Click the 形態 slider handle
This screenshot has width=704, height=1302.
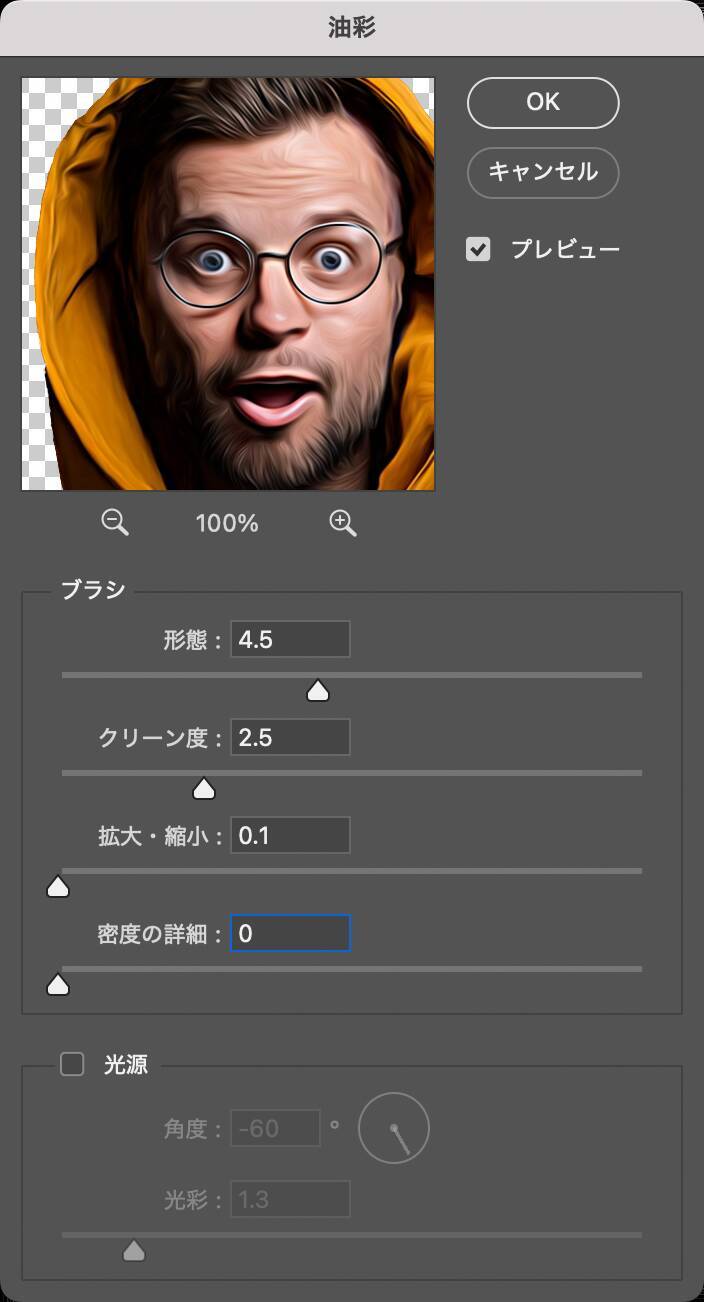click(318, 690)
